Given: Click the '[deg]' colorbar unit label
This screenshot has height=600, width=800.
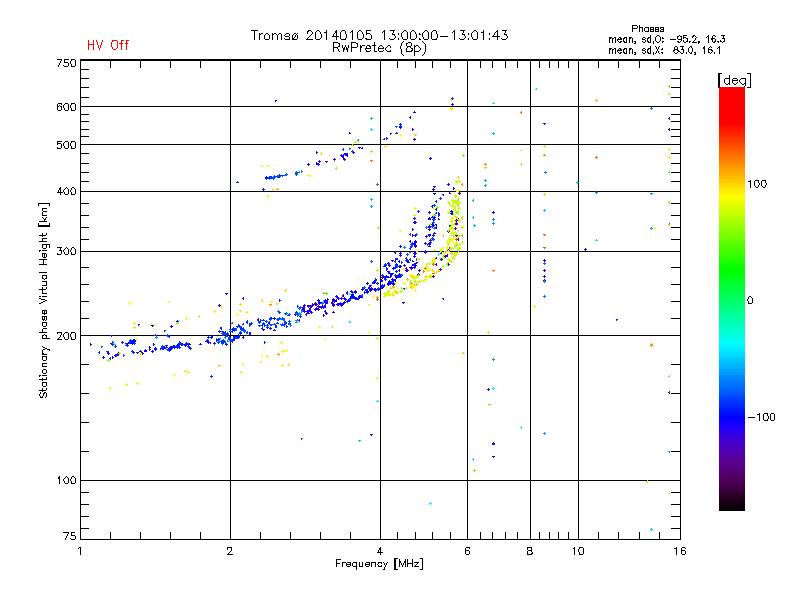Looking at the screenshot, I should point(734,80).
